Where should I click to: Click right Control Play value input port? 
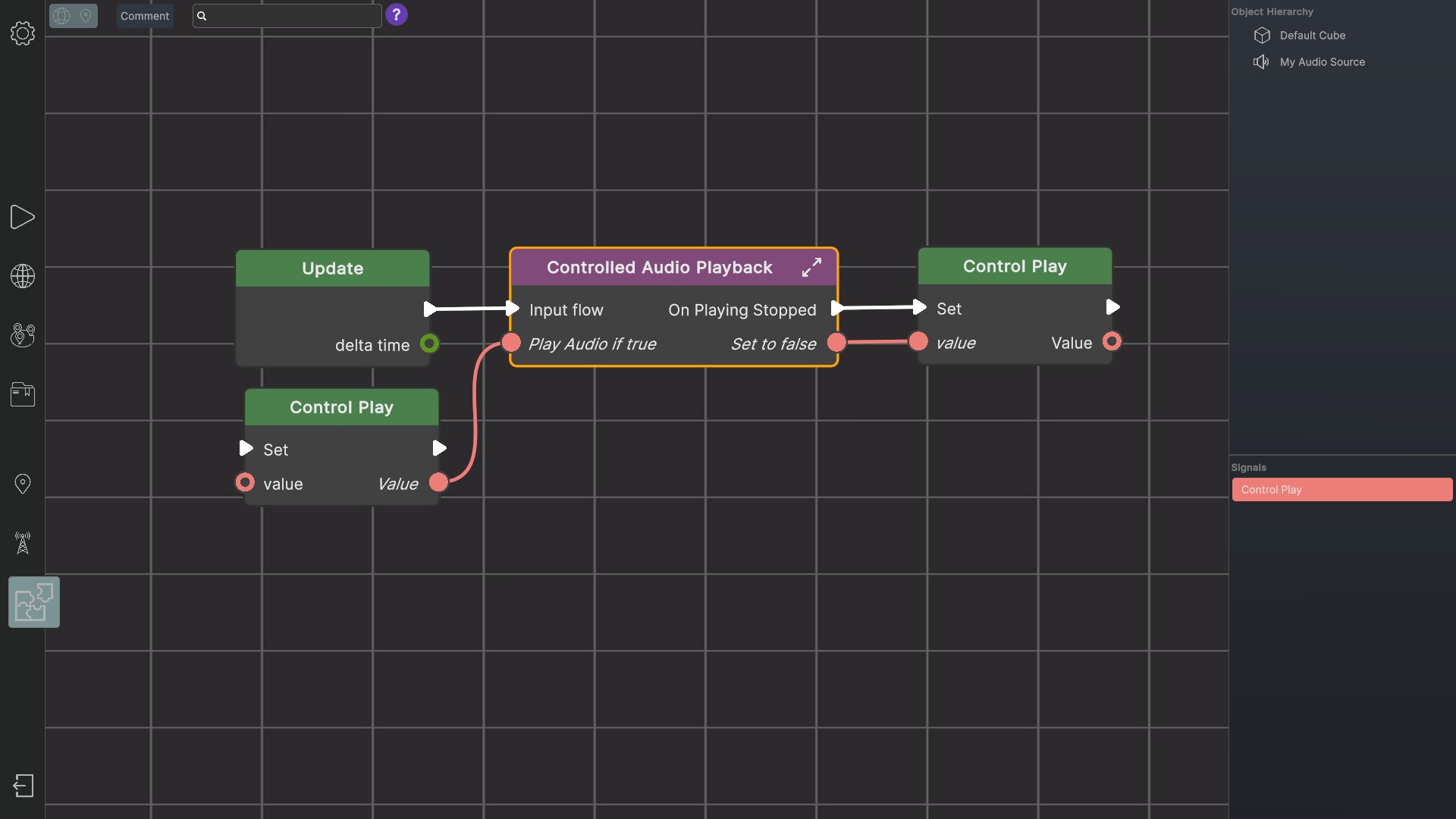[918, 341]
